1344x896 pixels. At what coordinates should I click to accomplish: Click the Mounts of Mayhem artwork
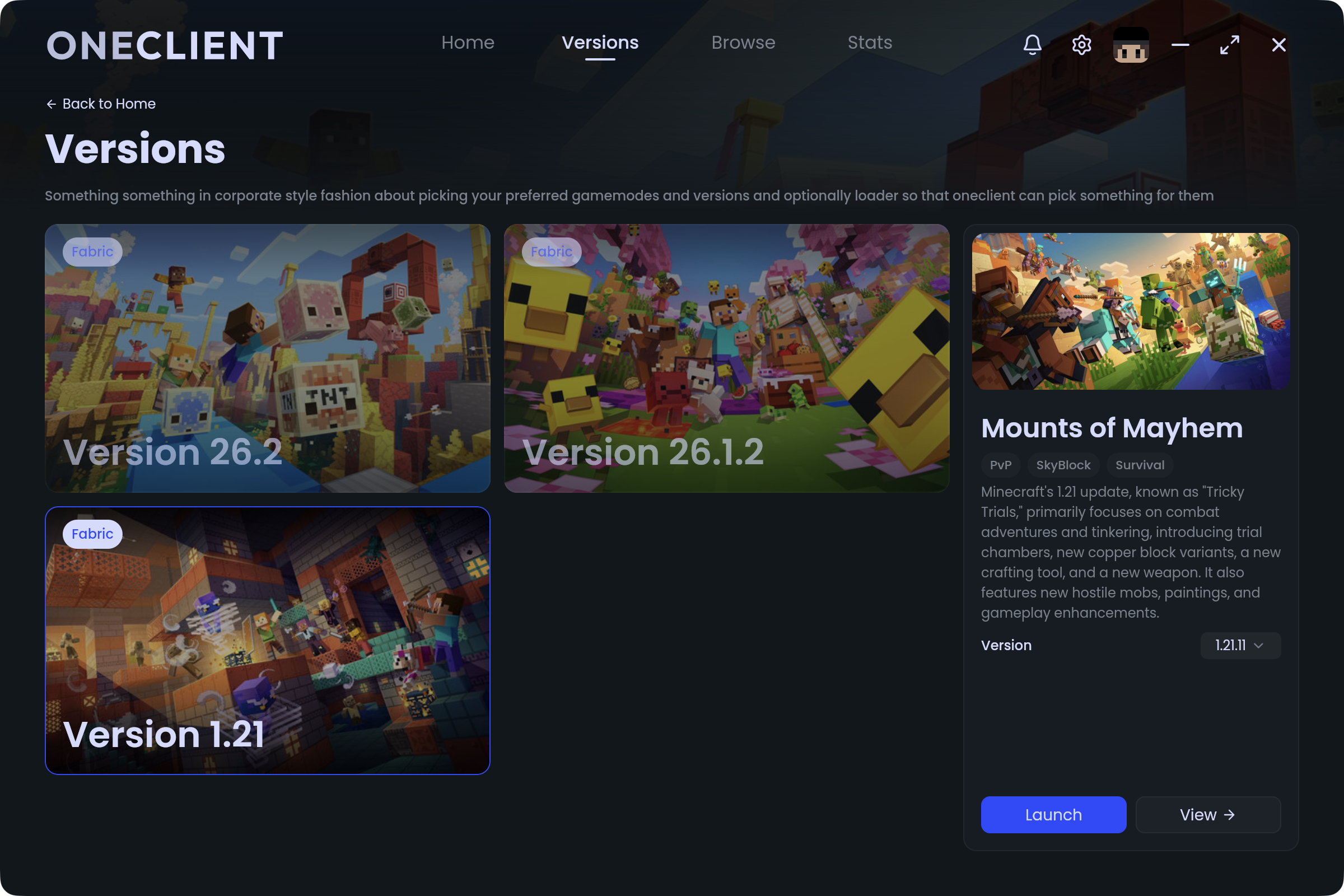pyautogui.click(x=1131, y=311)
